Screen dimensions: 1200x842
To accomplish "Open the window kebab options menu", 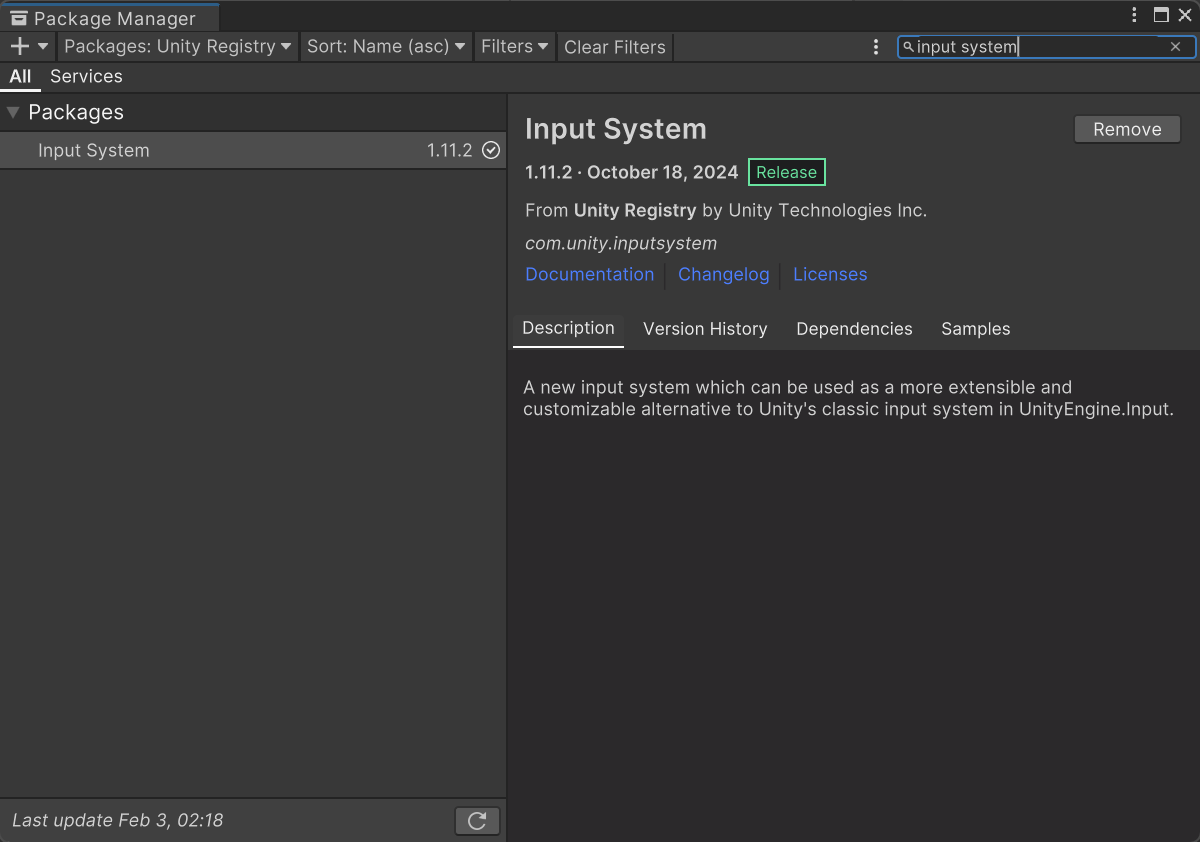I will [x=1134, y=15].
